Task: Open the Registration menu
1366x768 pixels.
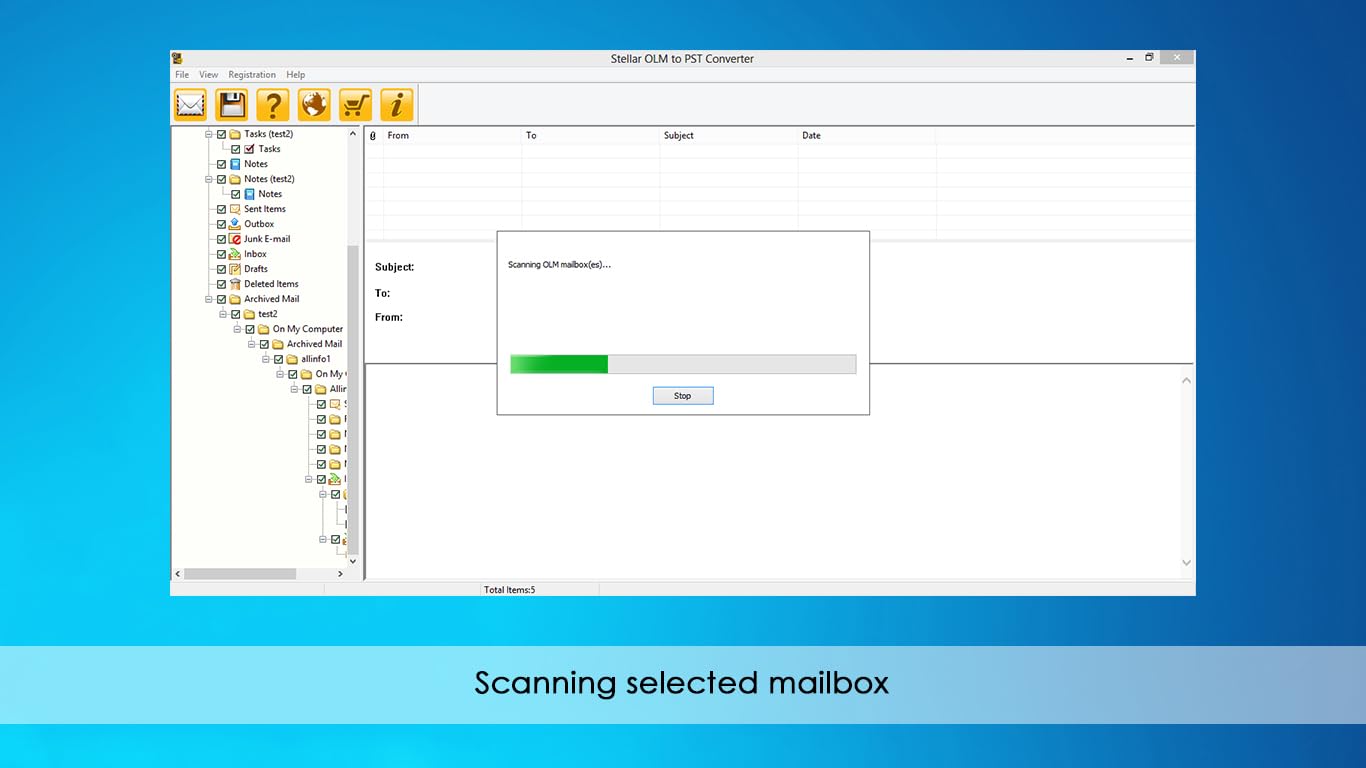Action: point(252,75)
